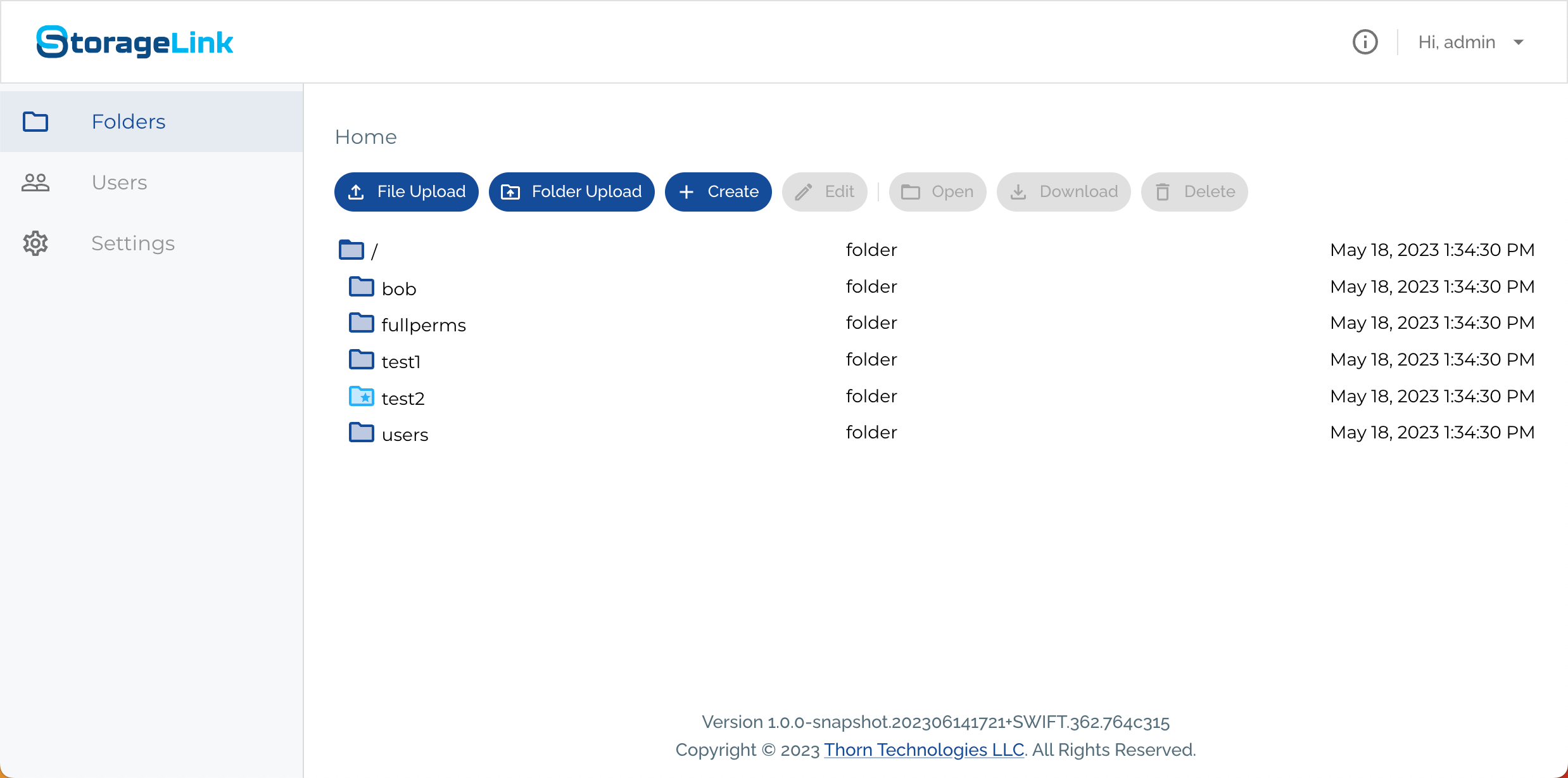Open the Hi, admin dropdown menu
Image resolution: width=1568 pixels, height=778 pixels.
tap(1470, 42)
